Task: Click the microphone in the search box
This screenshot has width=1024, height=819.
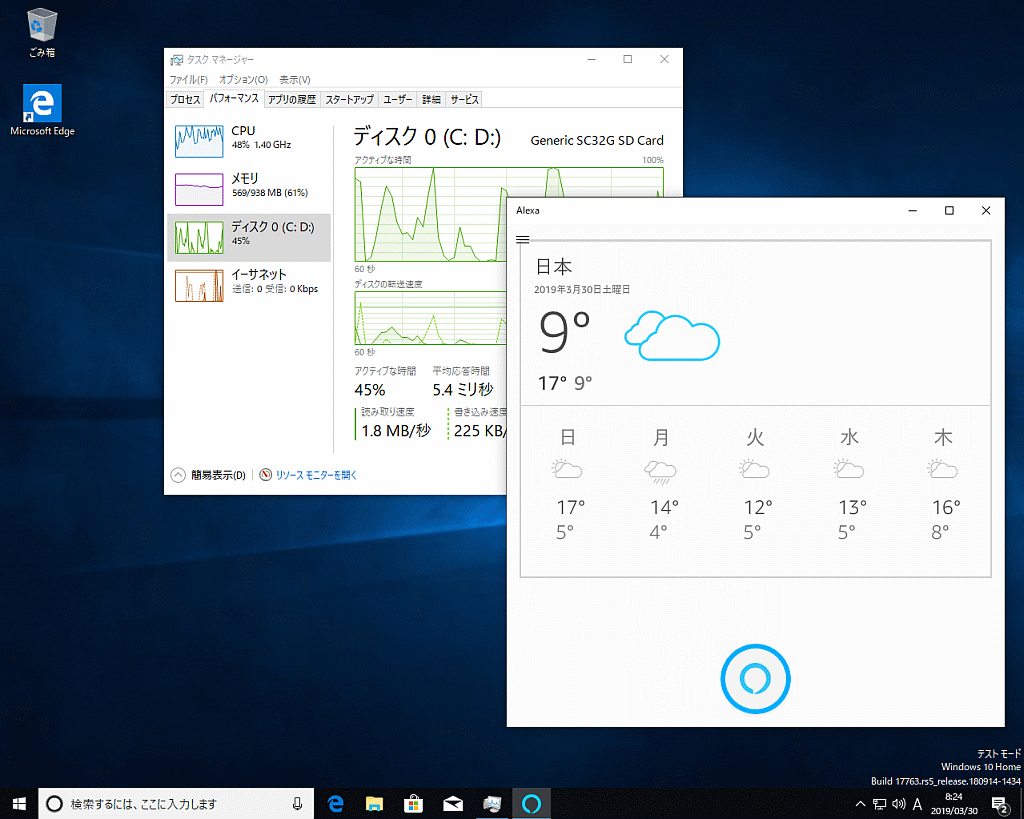Action: point(297,804)
